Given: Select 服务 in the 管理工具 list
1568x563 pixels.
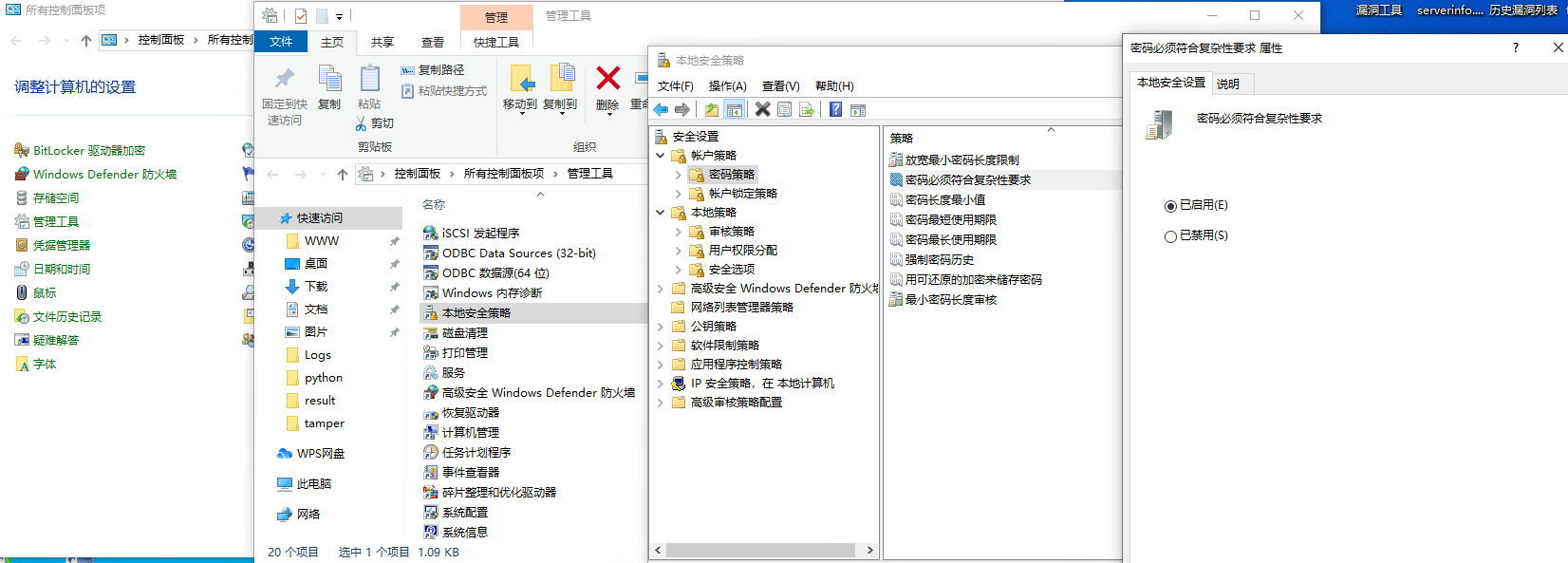Looking at the screenshot, I should 444,372.
